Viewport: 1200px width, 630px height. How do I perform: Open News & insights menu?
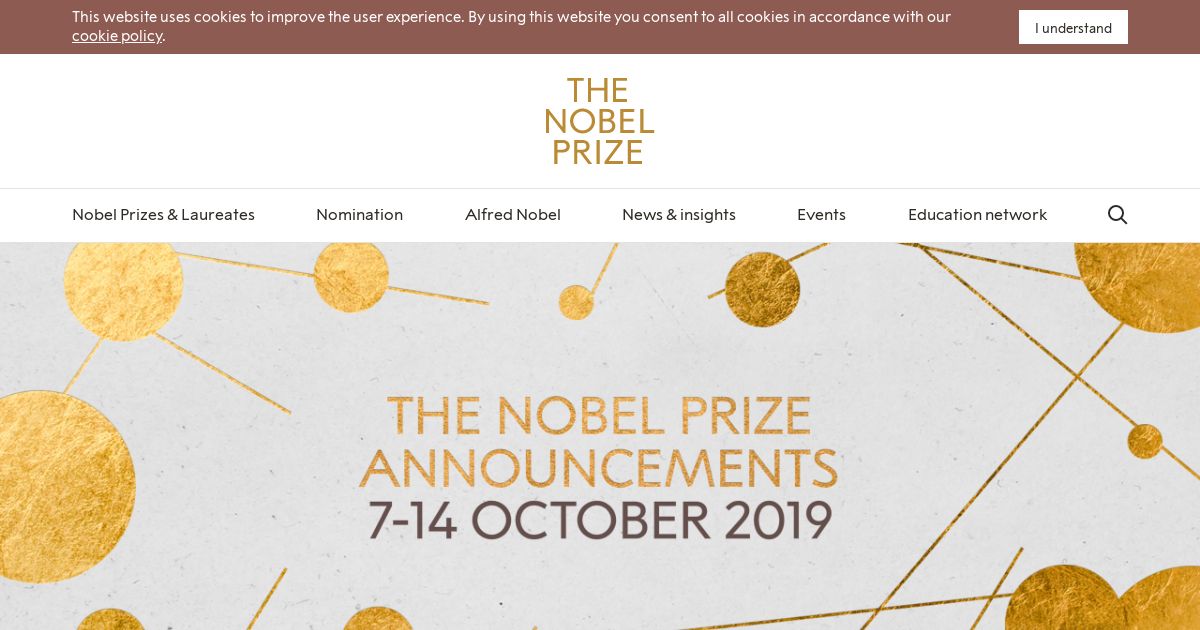[679, 214]
